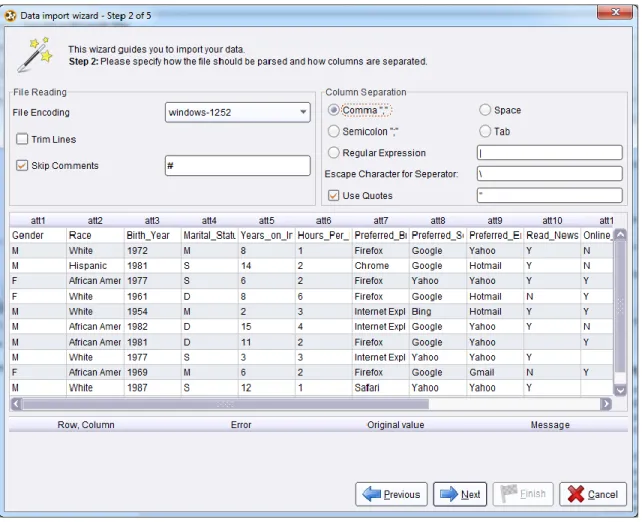Click the horizontal scrollbar thumb

tap(225, 404)
